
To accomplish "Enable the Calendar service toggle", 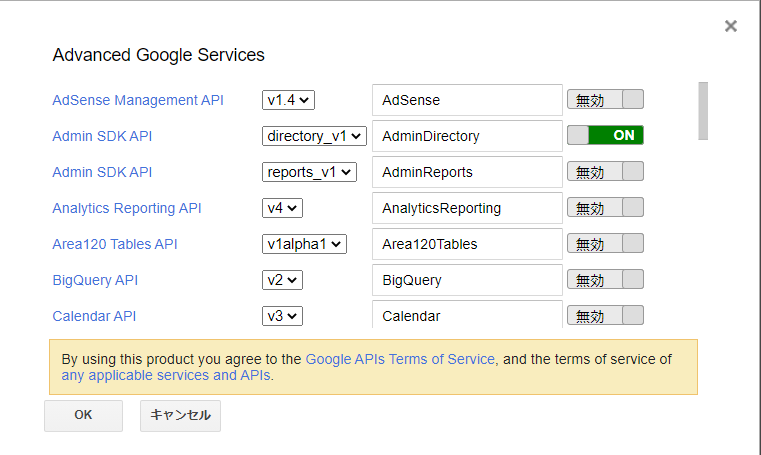I will [x=605, y=315].
